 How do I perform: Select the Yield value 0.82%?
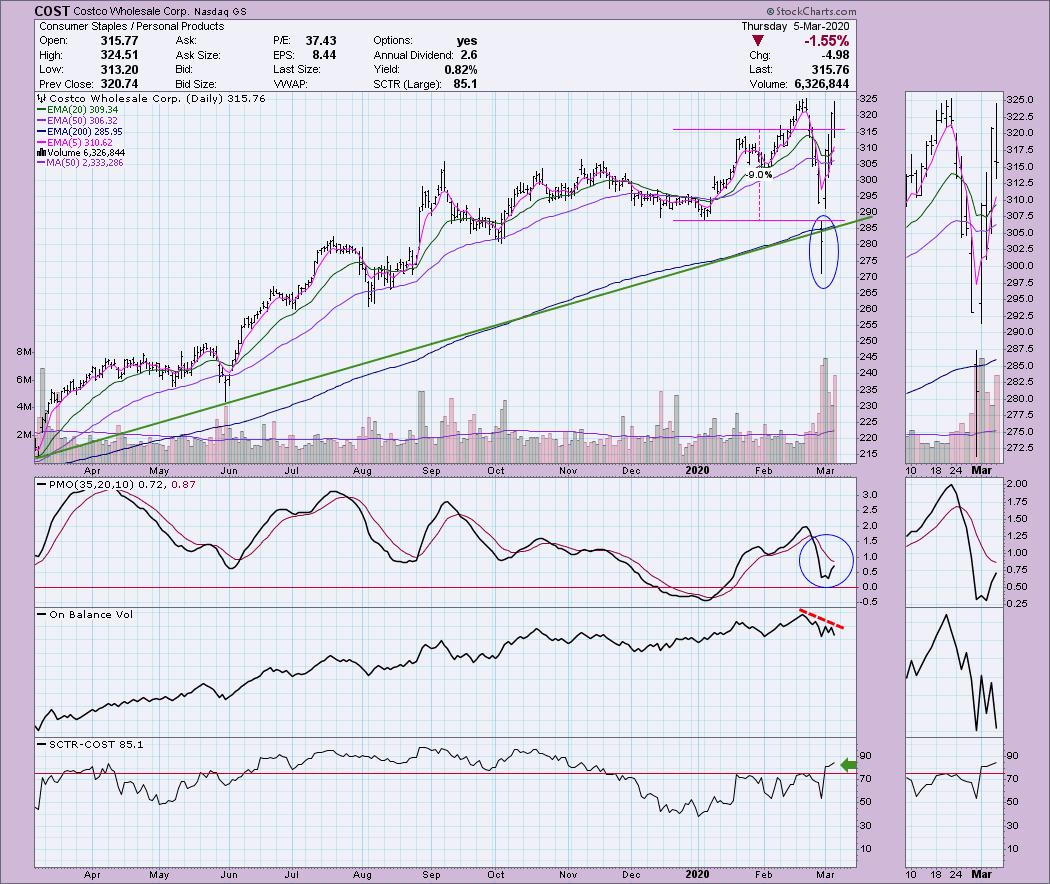click(461, 70)
